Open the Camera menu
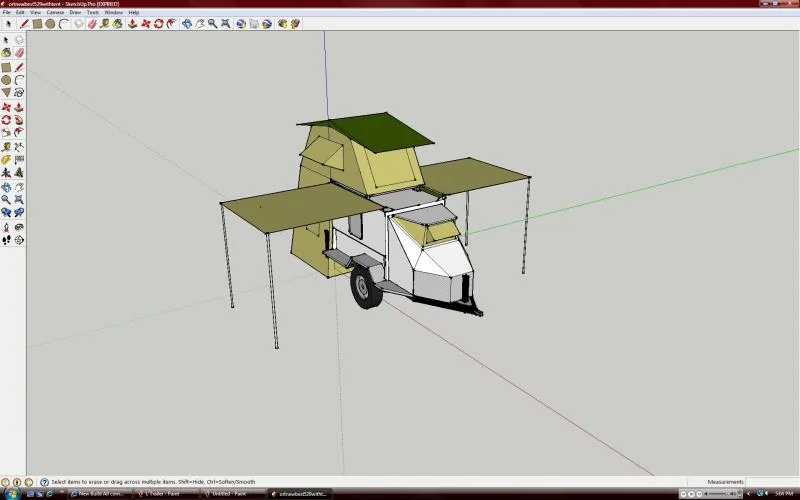This screenshot has width=800, height=500. 55,12
